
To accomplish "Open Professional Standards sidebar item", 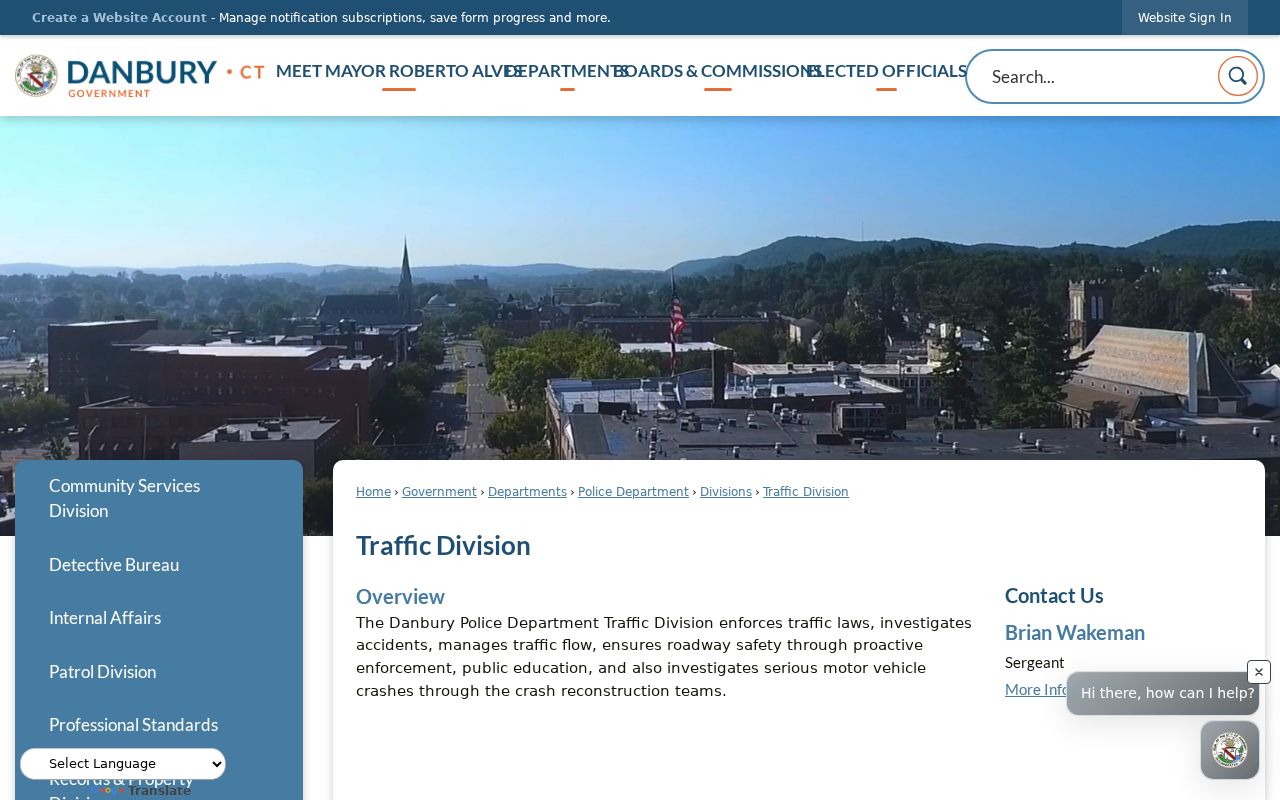I will pos(159,725).
